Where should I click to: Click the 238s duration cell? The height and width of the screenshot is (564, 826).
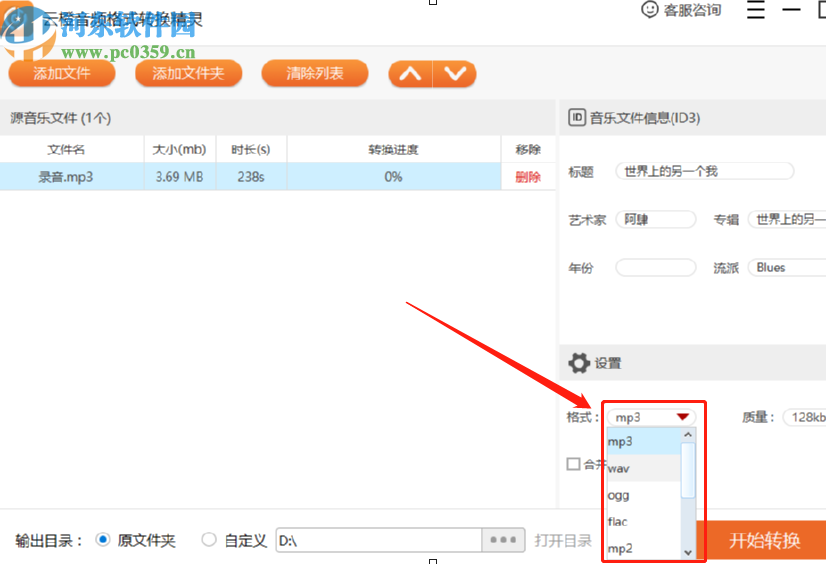click(x=251, y=176)
